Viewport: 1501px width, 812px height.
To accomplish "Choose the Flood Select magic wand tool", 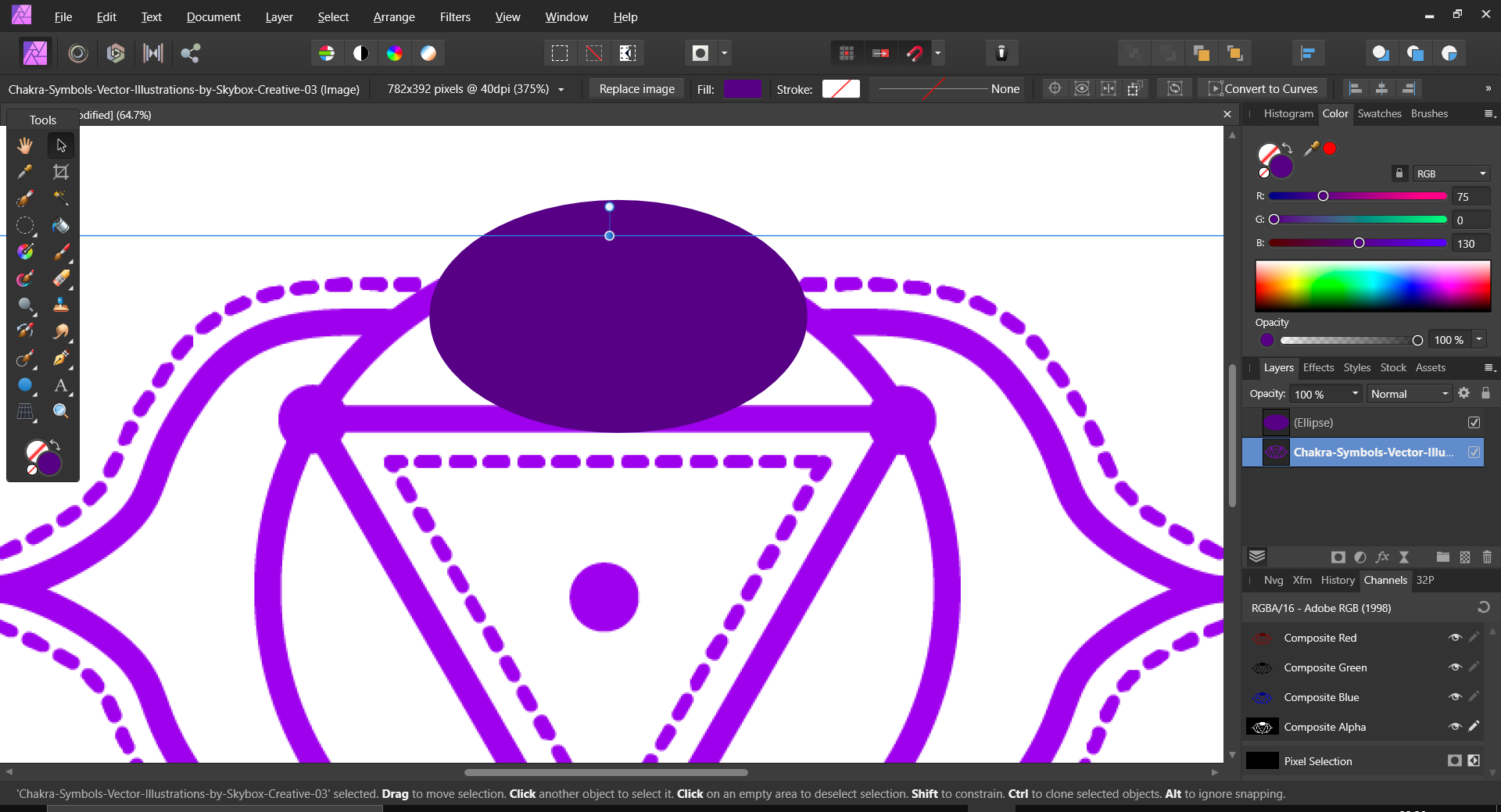I will coord(61,199).
